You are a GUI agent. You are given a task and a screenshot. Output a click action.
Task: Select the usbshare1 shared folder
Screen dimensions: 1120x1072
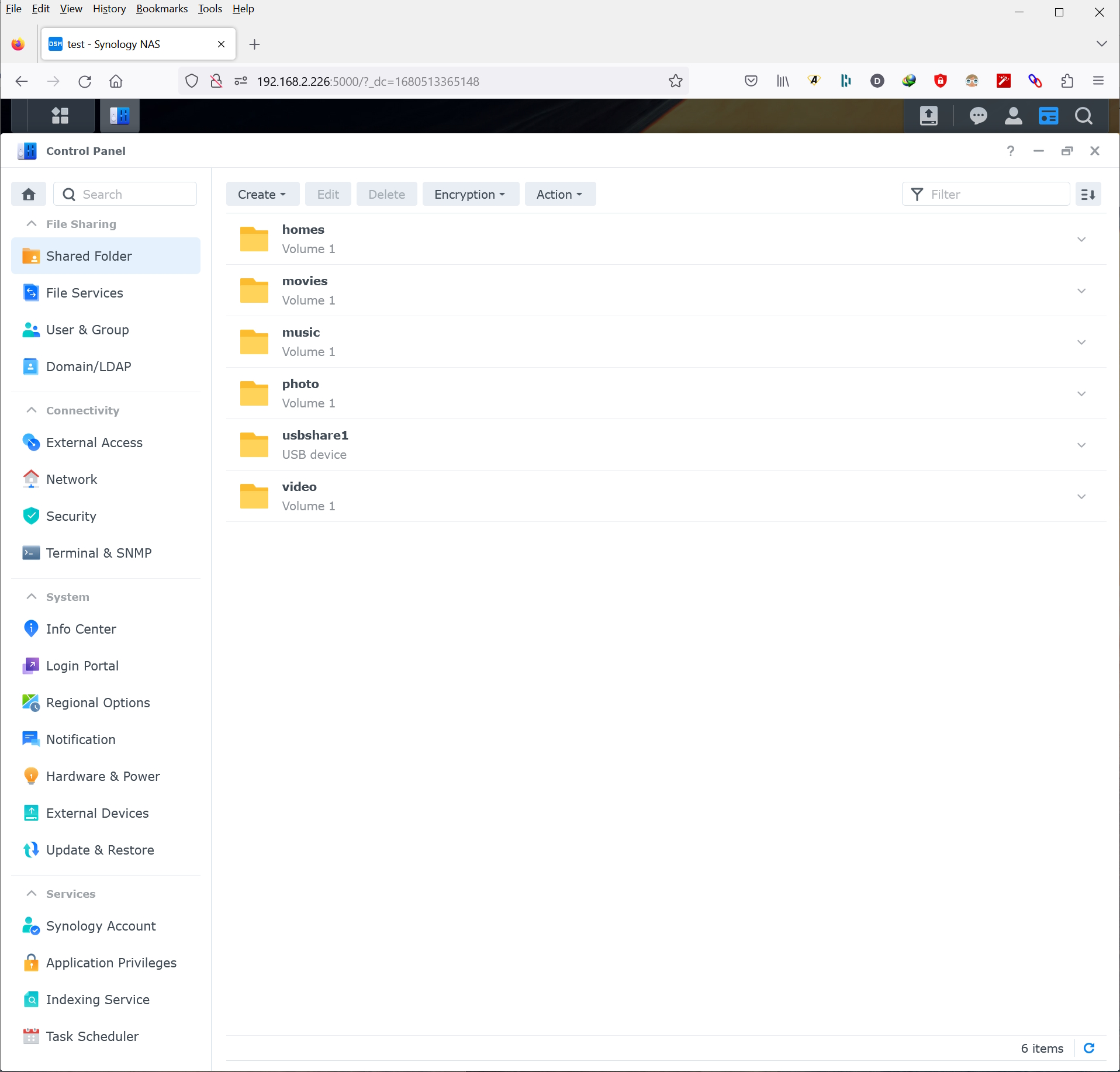pyautogui.click(x=315, y=444)
